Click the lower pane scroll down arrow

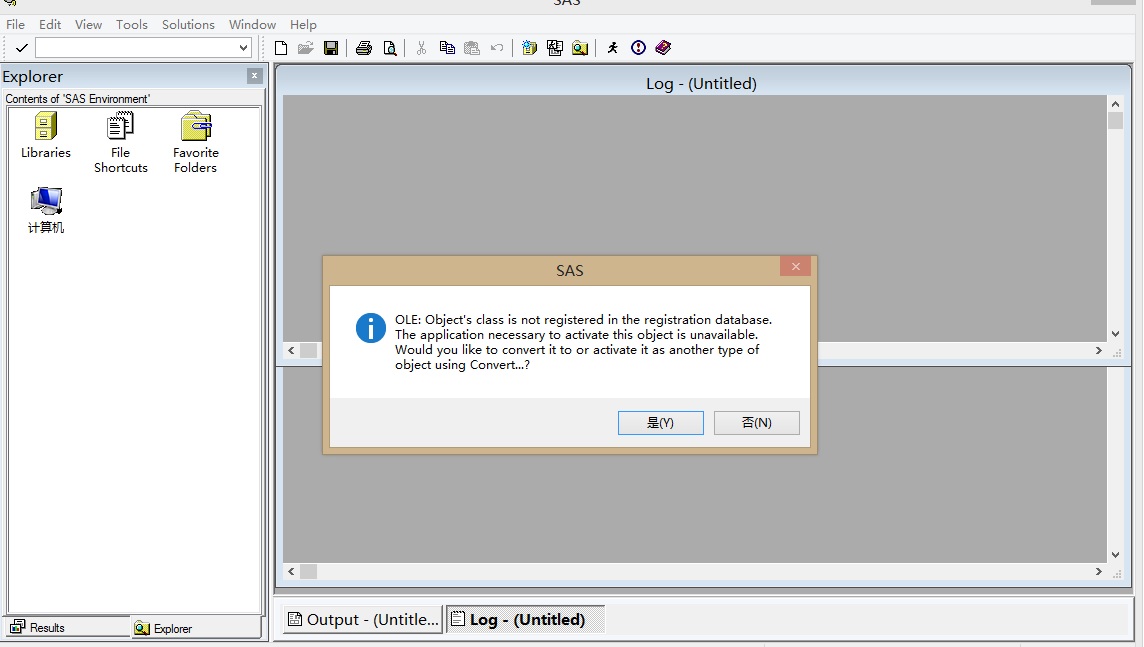[x=1115, y=555]
